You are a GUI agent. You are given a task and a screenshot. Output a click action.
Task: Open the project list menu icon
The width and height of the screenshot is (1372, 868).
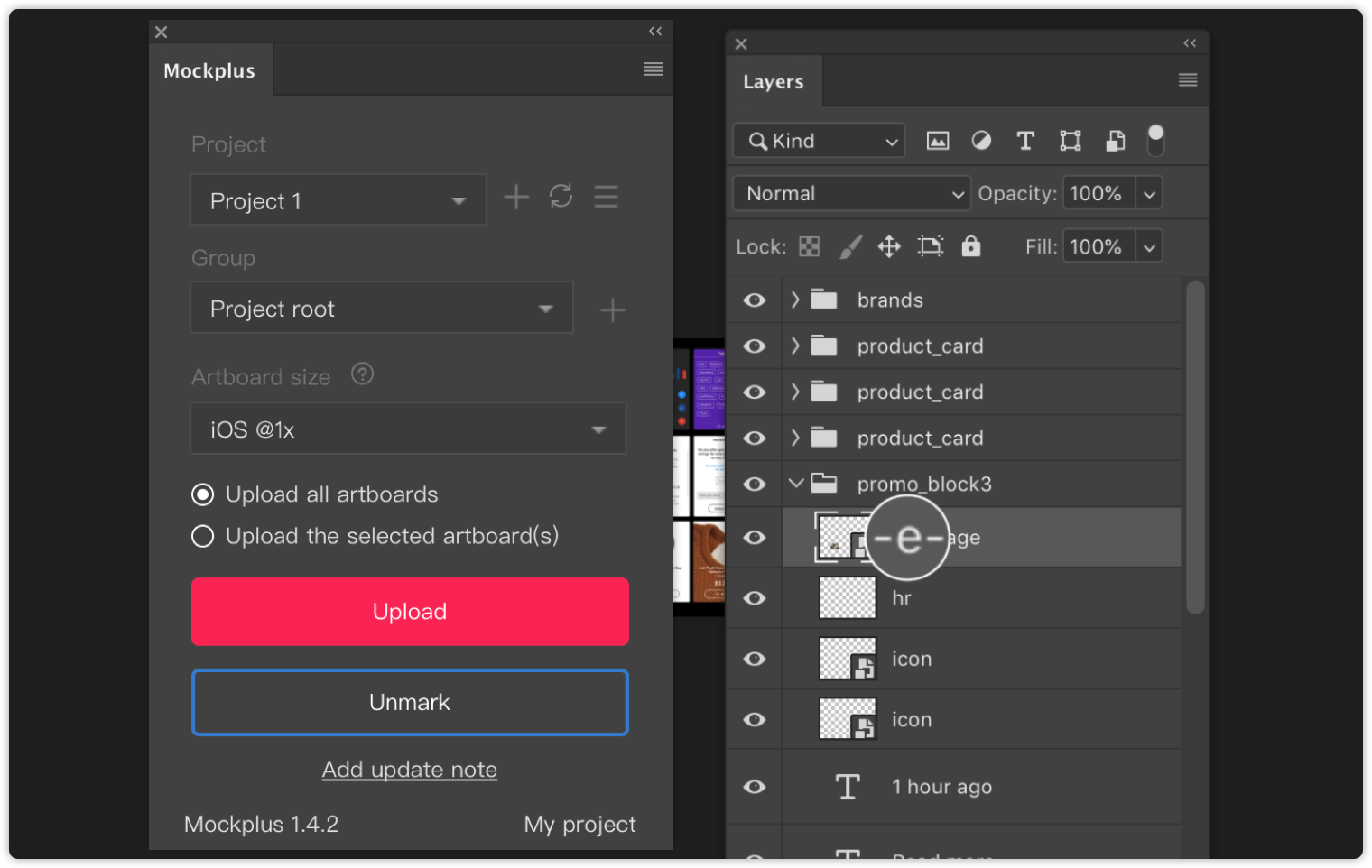tap(607, 197)
